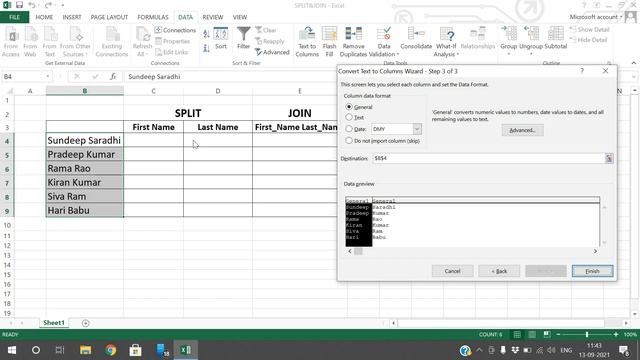Click the Connections button

(x=175, y=30)
